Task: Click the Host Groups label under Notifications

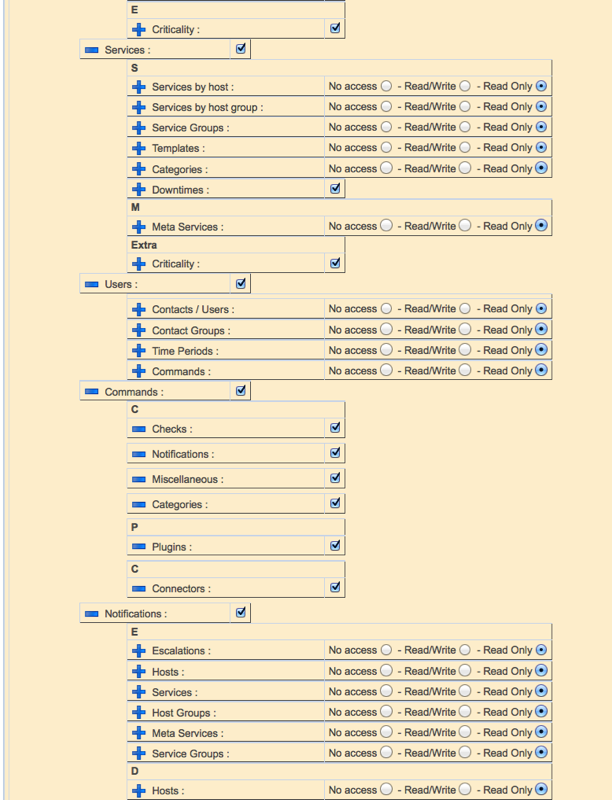Action: tap(183, 713)
